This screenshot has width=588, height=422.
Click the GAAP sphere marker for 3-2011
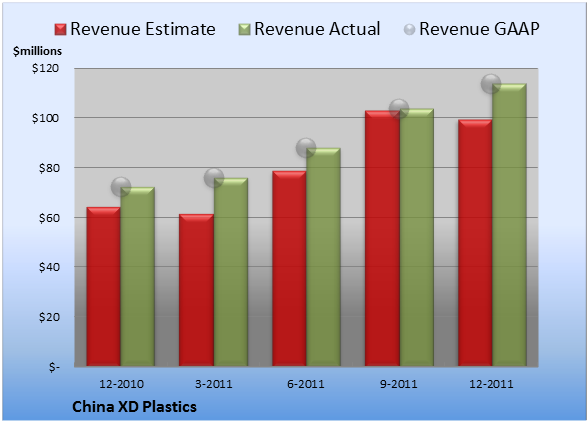[214, 178]
